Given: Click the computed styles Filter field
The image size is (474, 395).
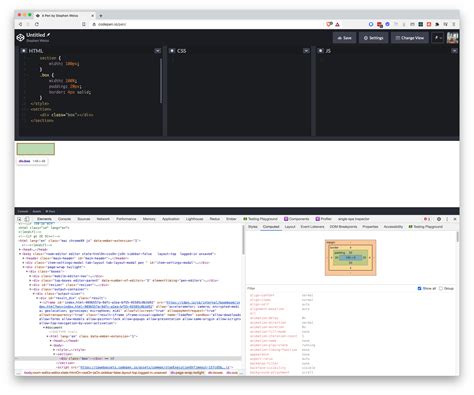Looking at the screenshot, I should click(x=330, y=288).
